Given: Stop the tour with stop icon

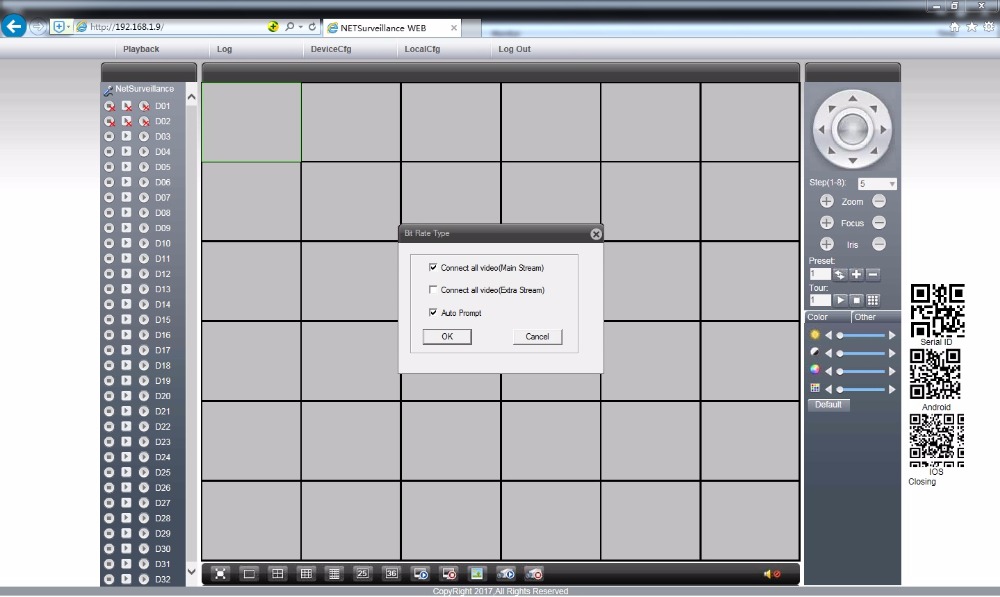Looking at the screenshot, I should (856, 300).
